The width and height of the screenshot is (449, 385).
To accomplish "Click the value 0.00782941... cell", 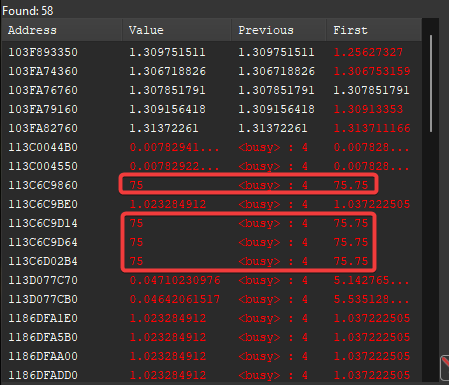I will (174, 147).
